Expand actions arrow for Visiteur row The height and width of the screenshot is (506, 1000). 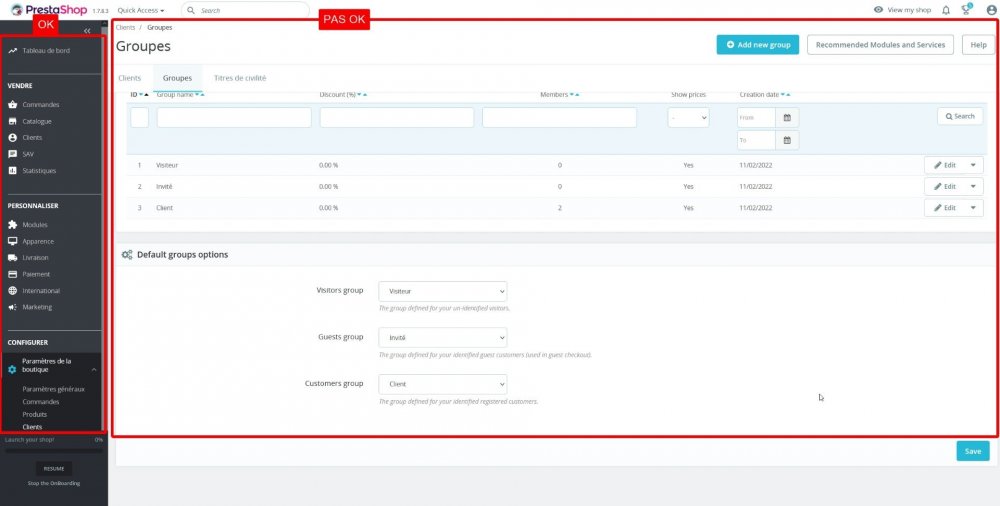pyautogui.click(x=973, y=165)
